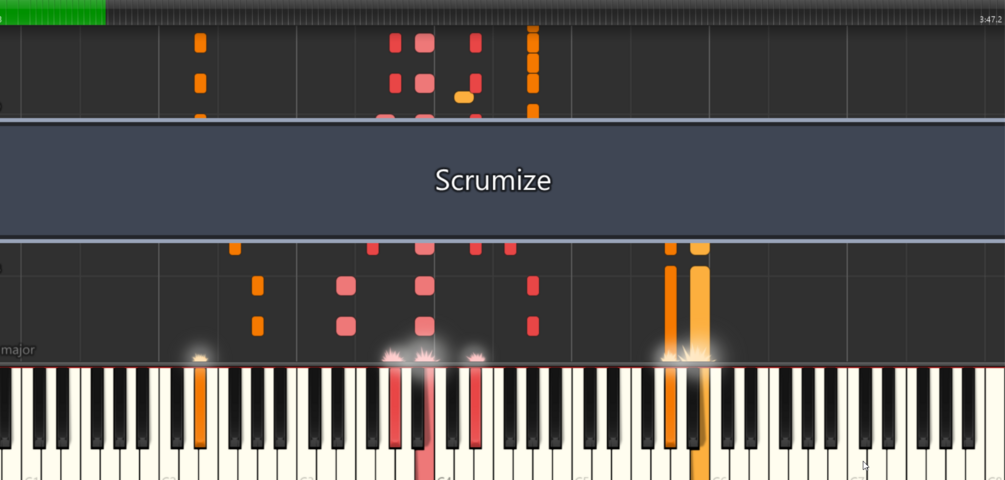Screen dimensions: 1005x480
Task: Click the tall stacked orange note column at top
Action: (x=533, y=72)
